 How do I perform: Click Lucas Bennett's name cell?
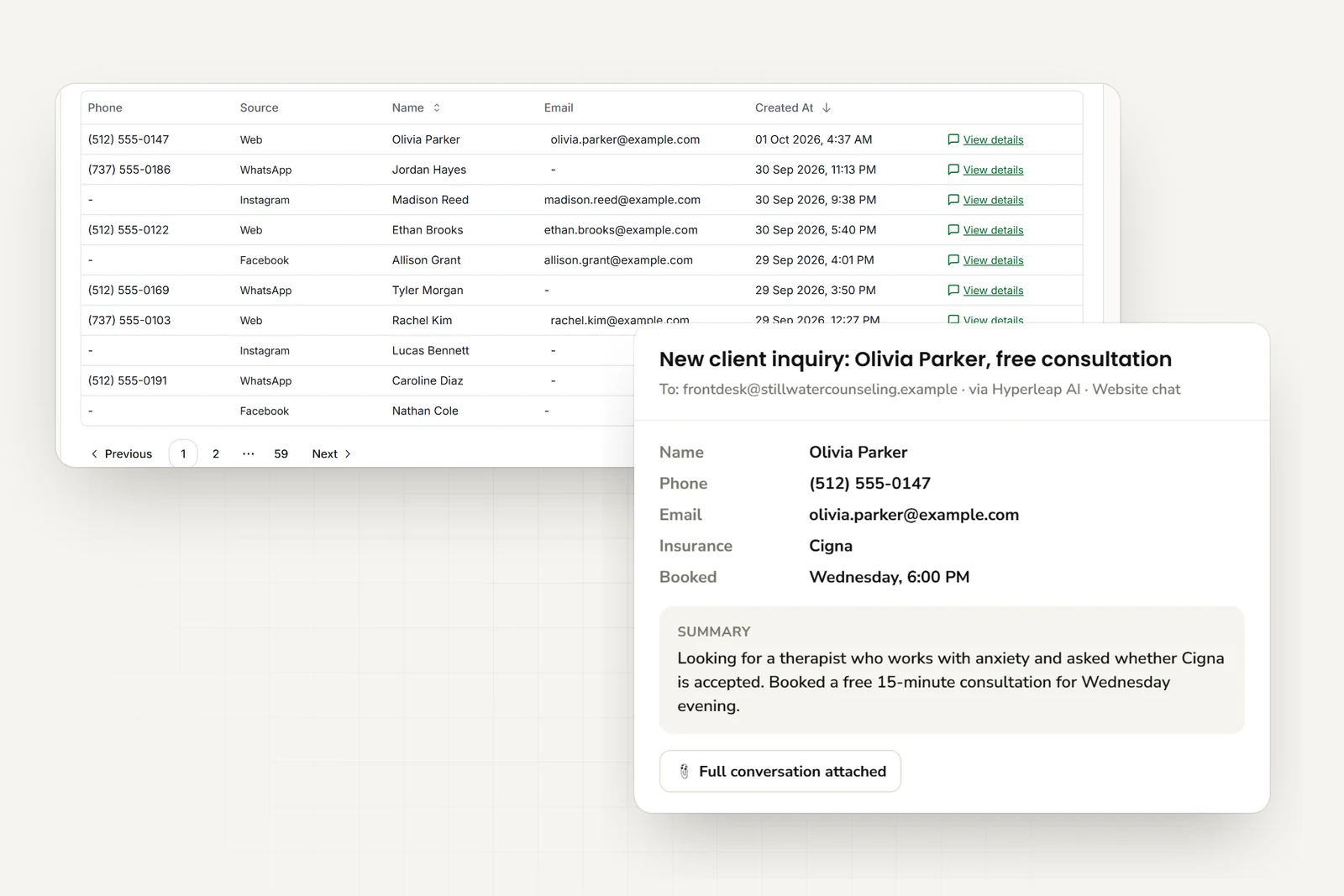point(430,350)
